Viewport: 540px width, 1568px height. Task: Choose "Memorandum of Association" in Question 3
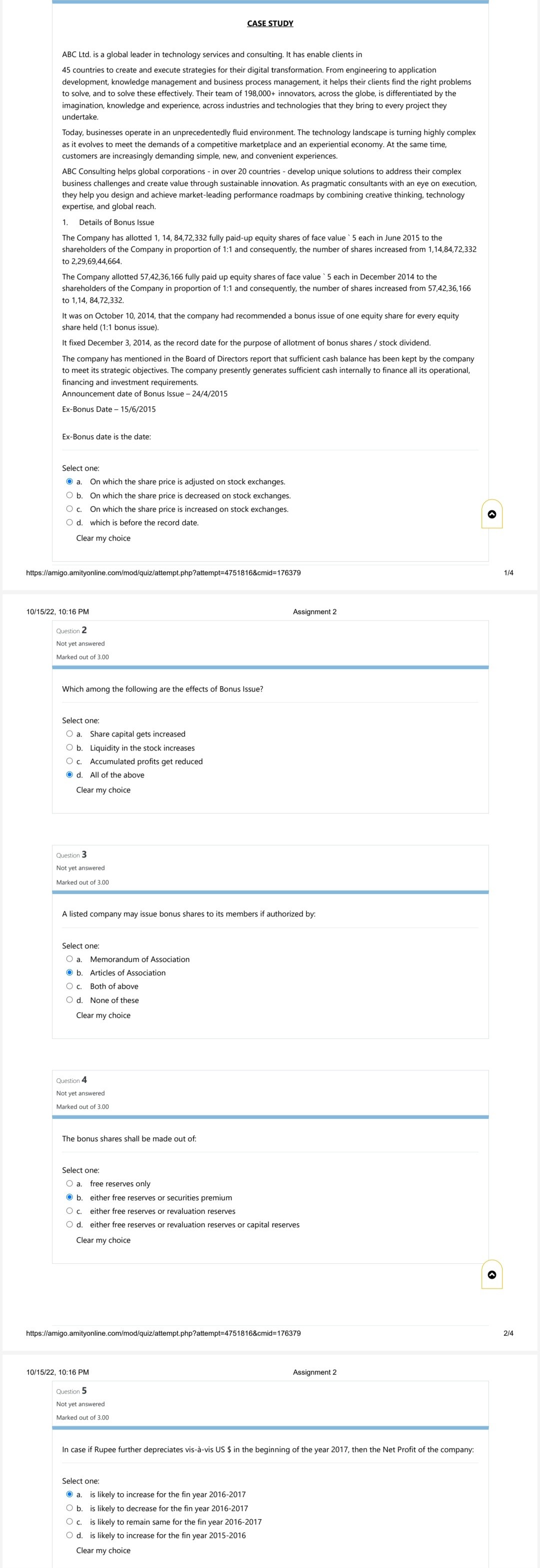[70, 959]
